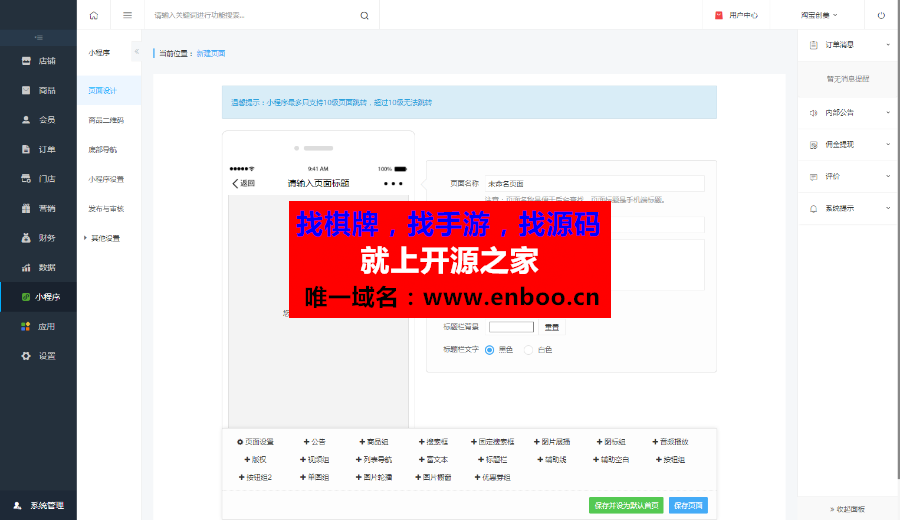
Task: Open the 营销 section in the sidebar
Action: coord(38,208)
